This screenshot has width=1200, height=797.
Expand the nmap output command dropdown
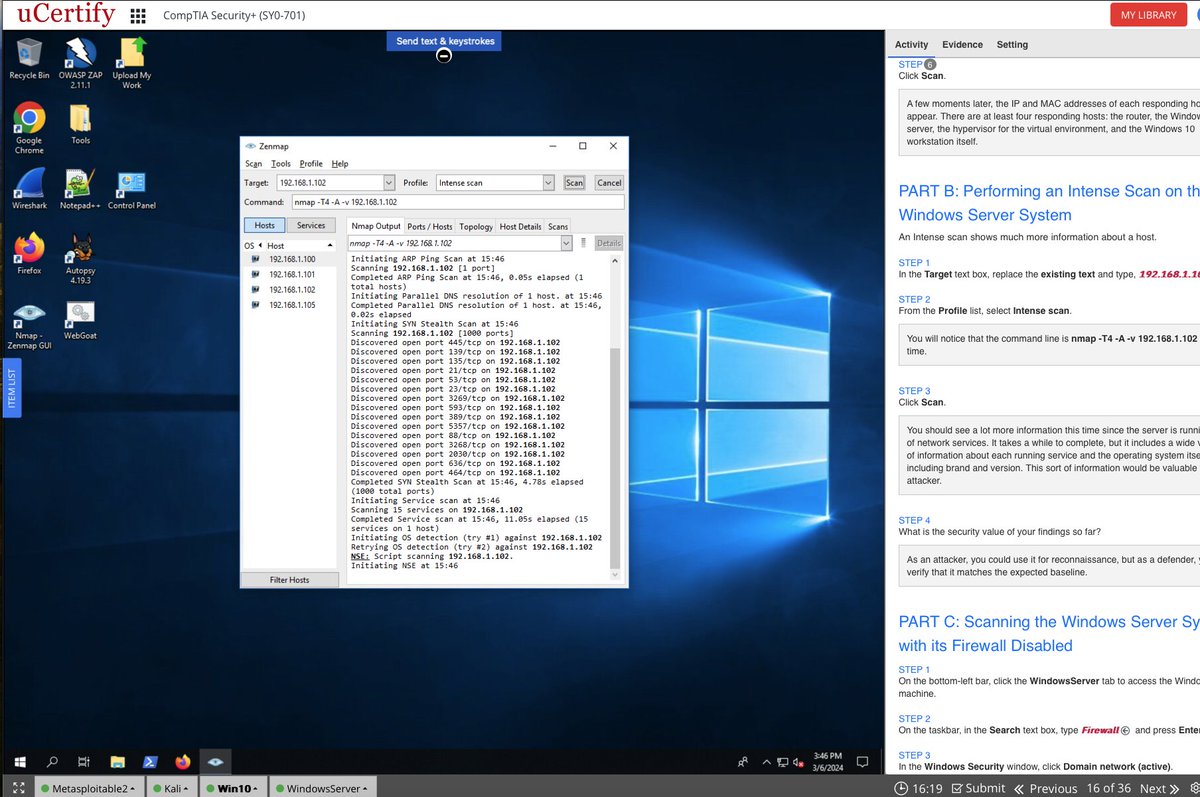point(567,243)
